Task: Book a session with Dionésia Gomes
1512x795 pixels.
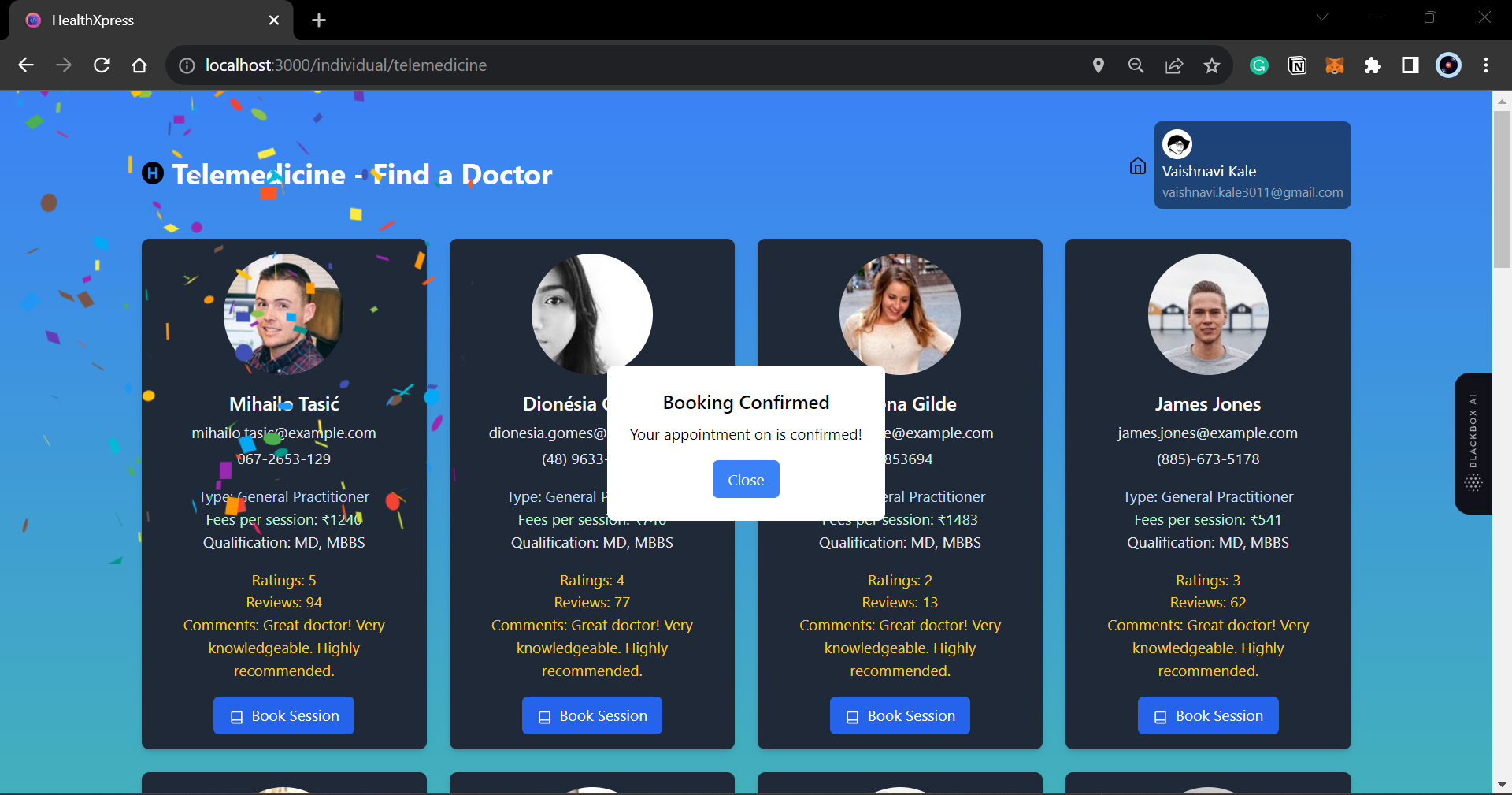Action: 592,715
